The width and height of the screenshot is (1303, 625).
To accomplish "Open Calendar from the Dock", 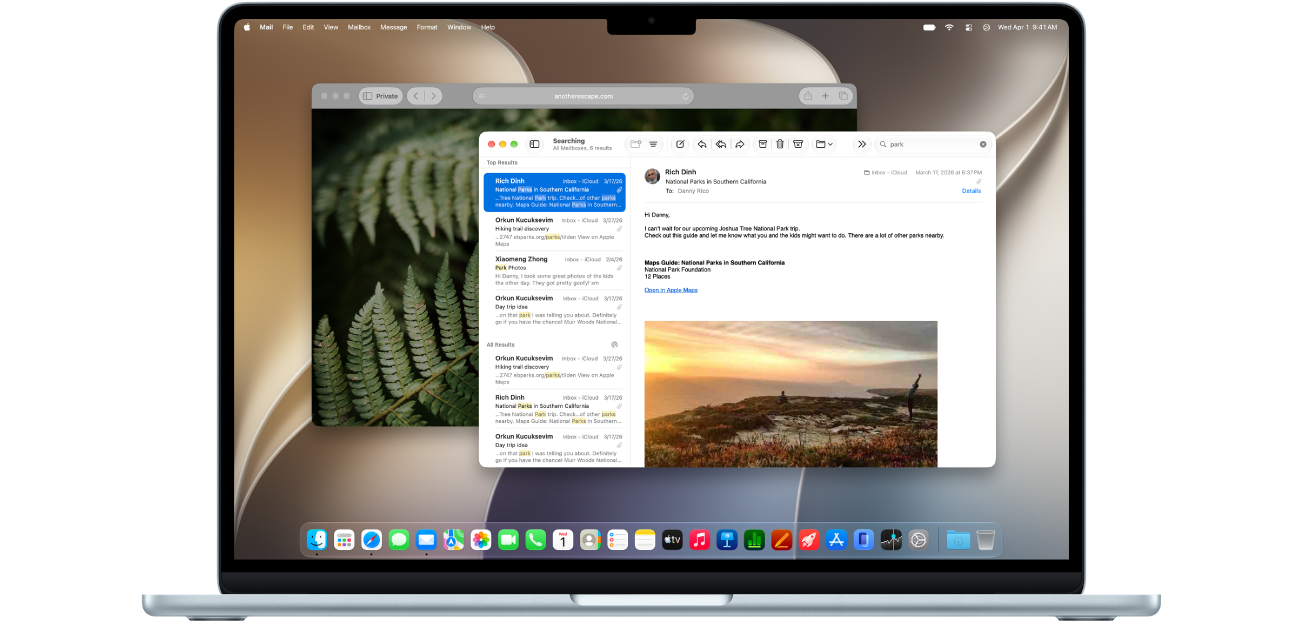I will (563, 539).
